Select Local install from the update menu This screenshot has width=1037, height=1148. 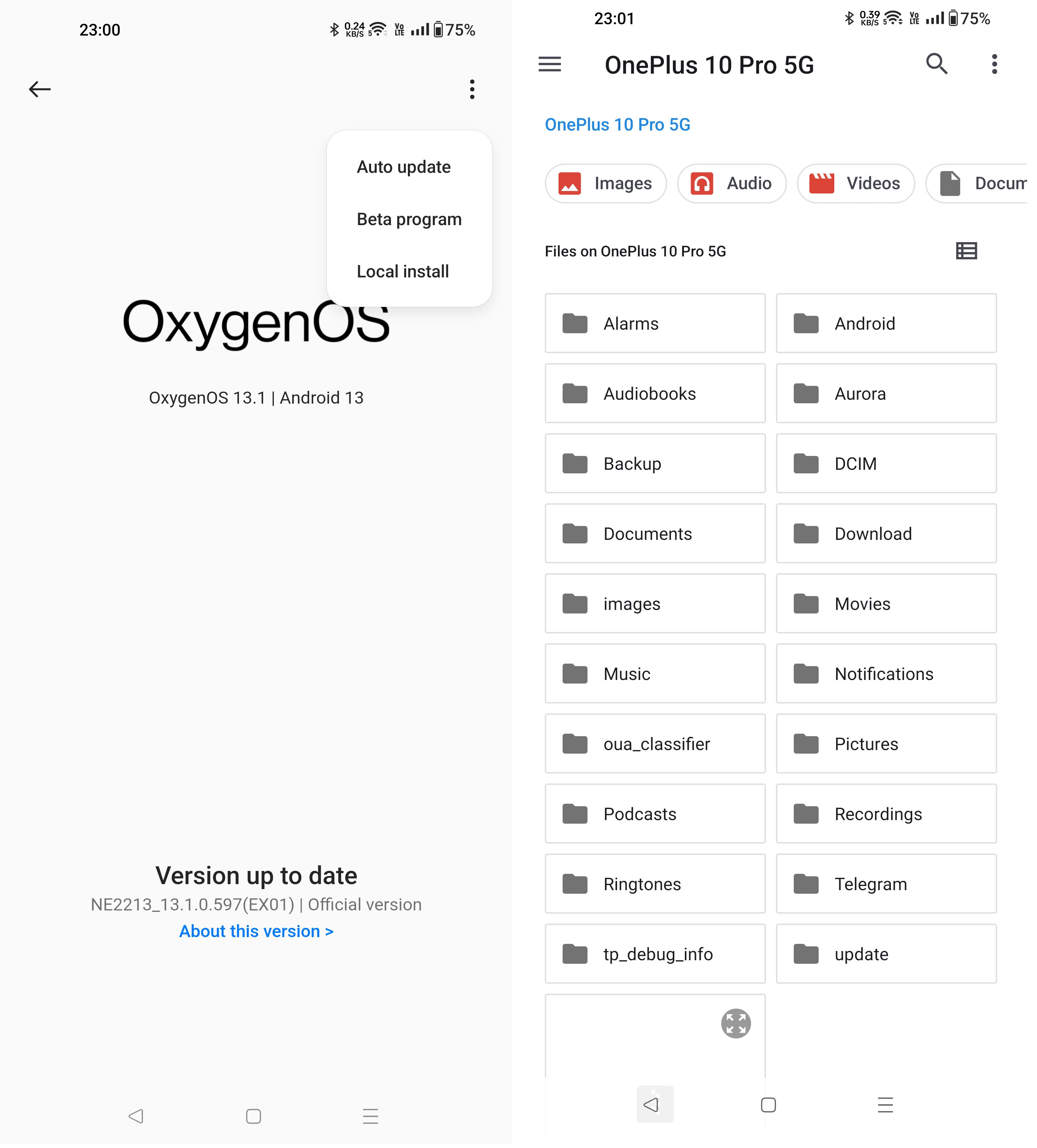pos(403,271)
